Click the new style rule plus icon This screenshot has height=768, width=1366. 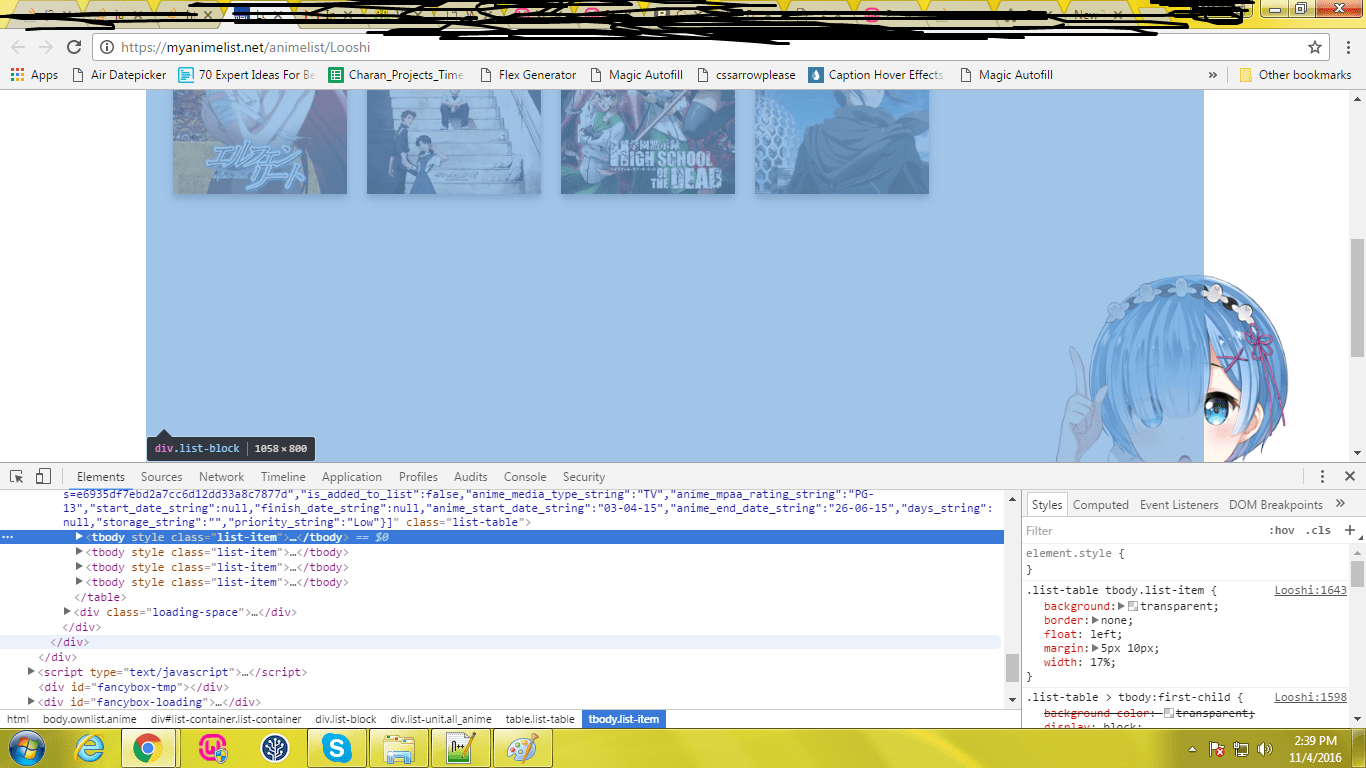coord(1349,531)
